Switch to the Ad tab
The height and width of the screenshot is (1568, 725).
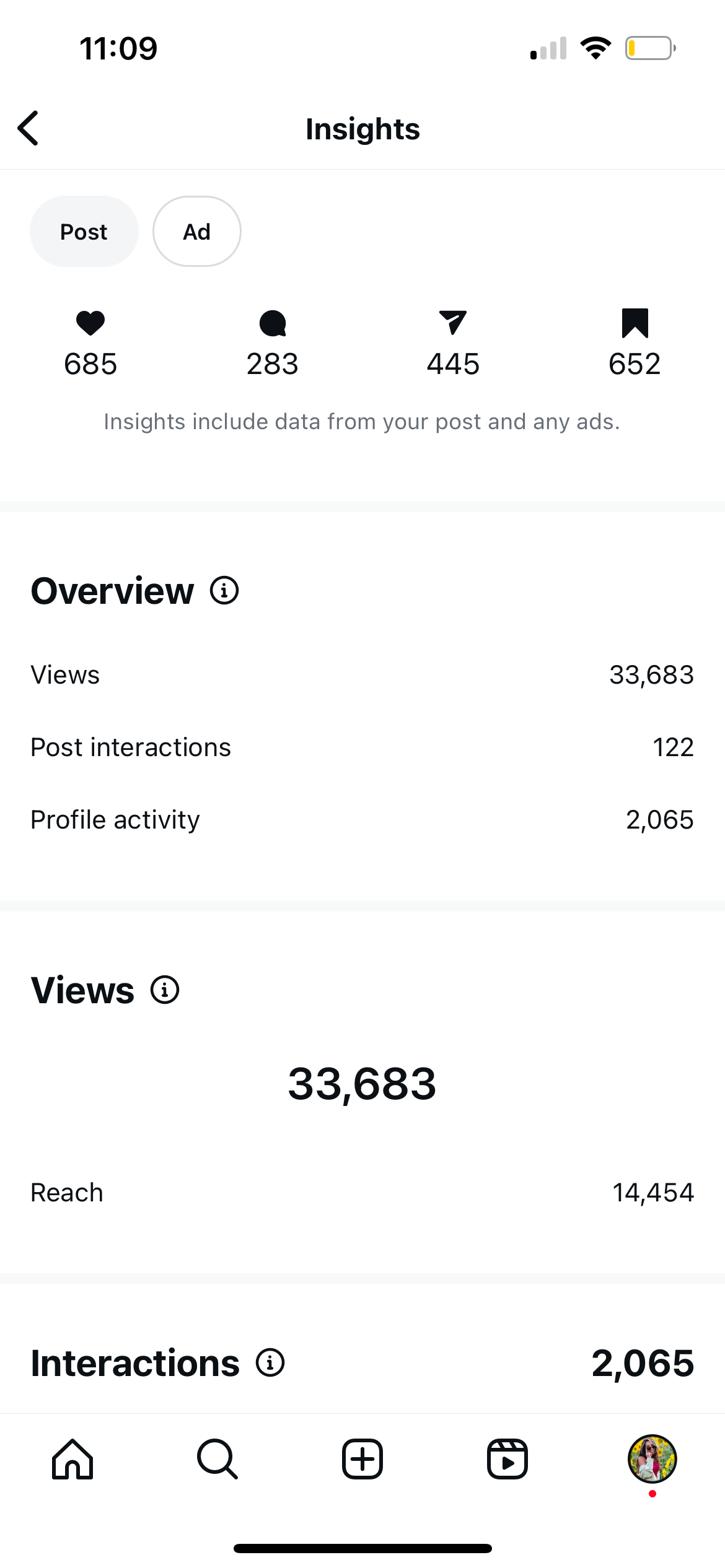coord(196,232)
